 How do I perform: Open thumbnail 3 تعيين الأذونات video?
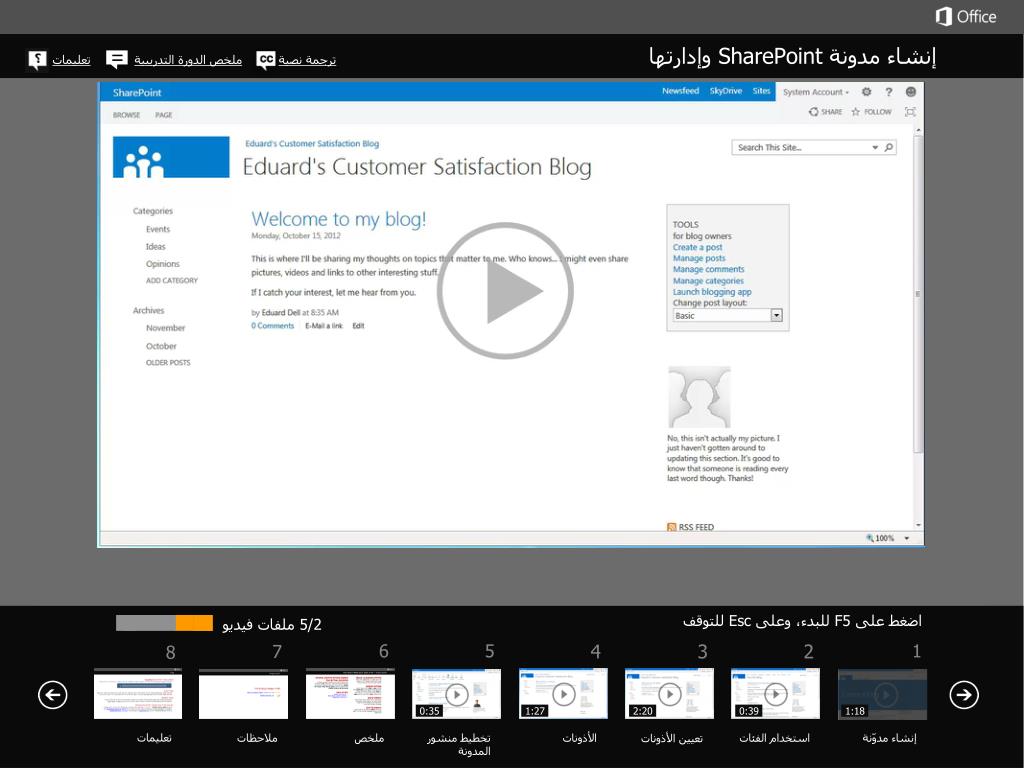pyautogui.click(x=669, y=694)
